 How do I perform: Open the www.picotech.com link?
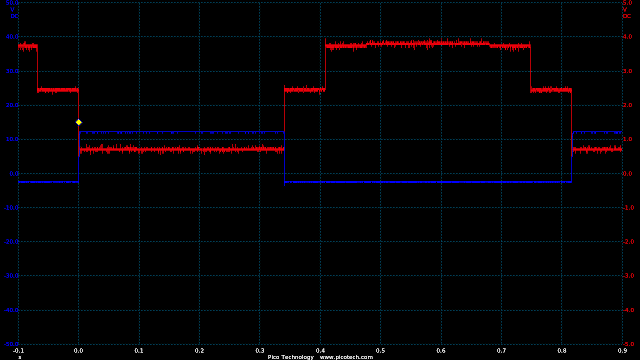click(x=346, y=357)
